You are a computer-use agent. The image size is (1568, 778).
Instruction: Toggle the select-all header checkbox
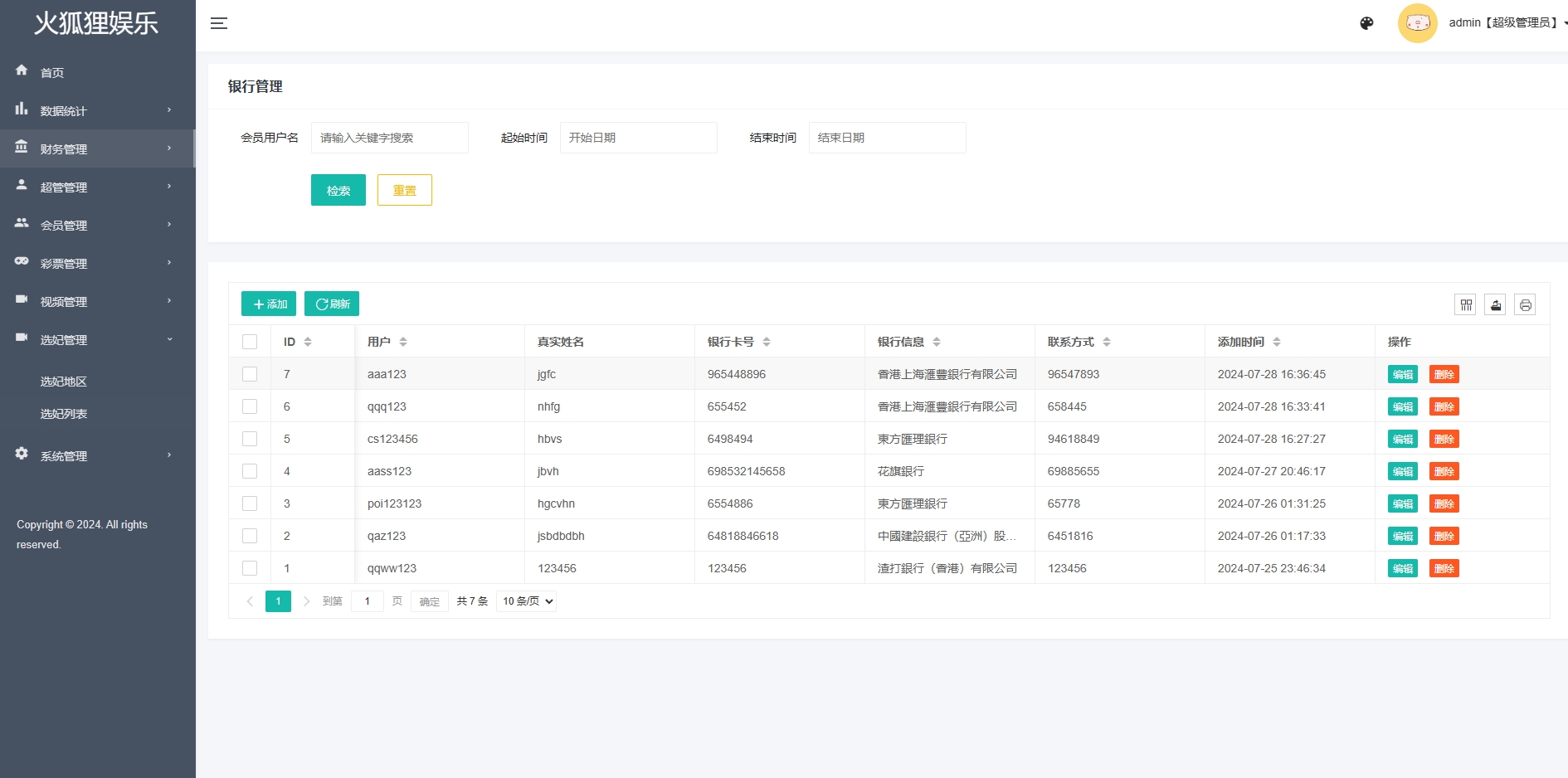click(250, 342)
